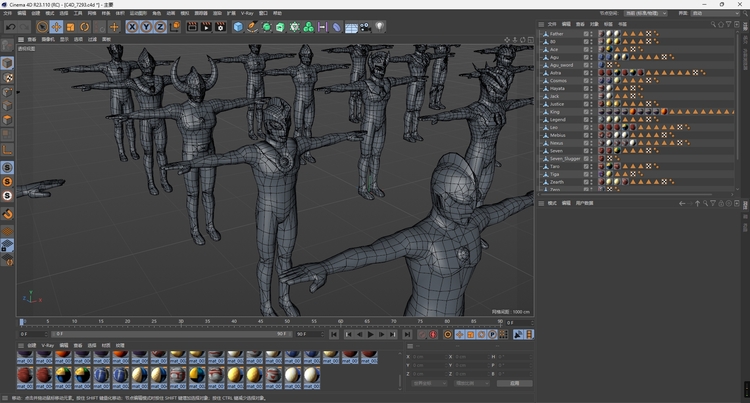Switch to Polygons mode orange cube icon

tap(7, 120)
